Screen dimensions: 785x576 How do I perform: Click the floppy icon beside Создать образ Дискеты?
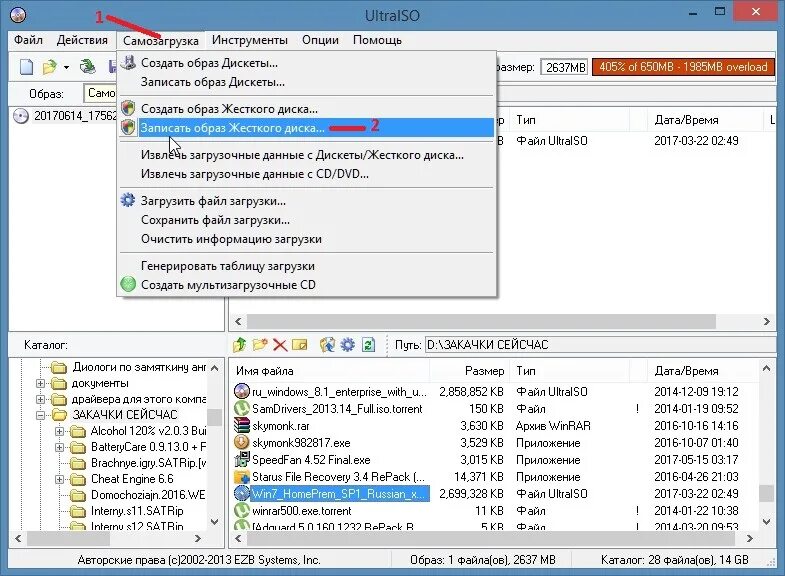click(x=128, y=63)
